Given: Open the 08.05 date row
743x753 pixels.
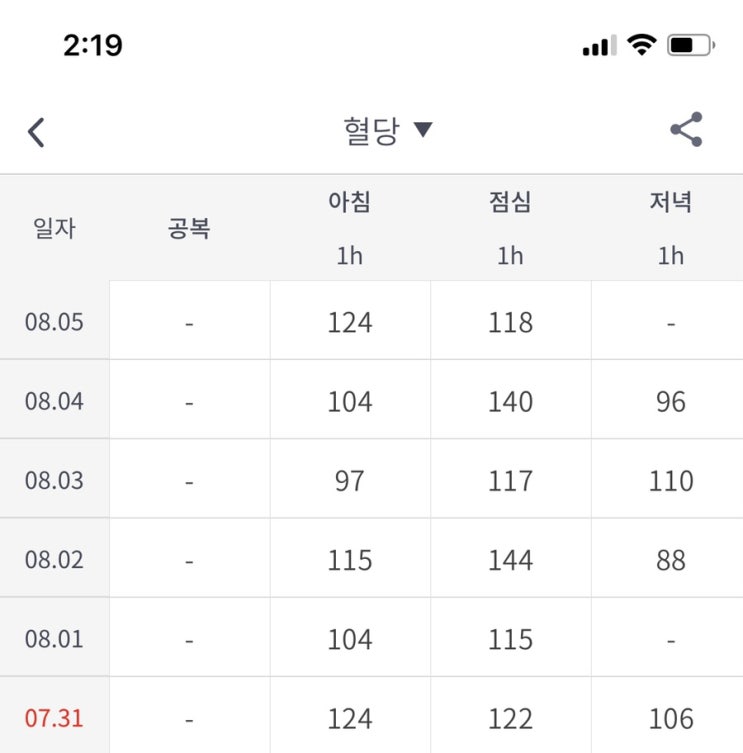Looking at the screenshot, I should point(54,322).
